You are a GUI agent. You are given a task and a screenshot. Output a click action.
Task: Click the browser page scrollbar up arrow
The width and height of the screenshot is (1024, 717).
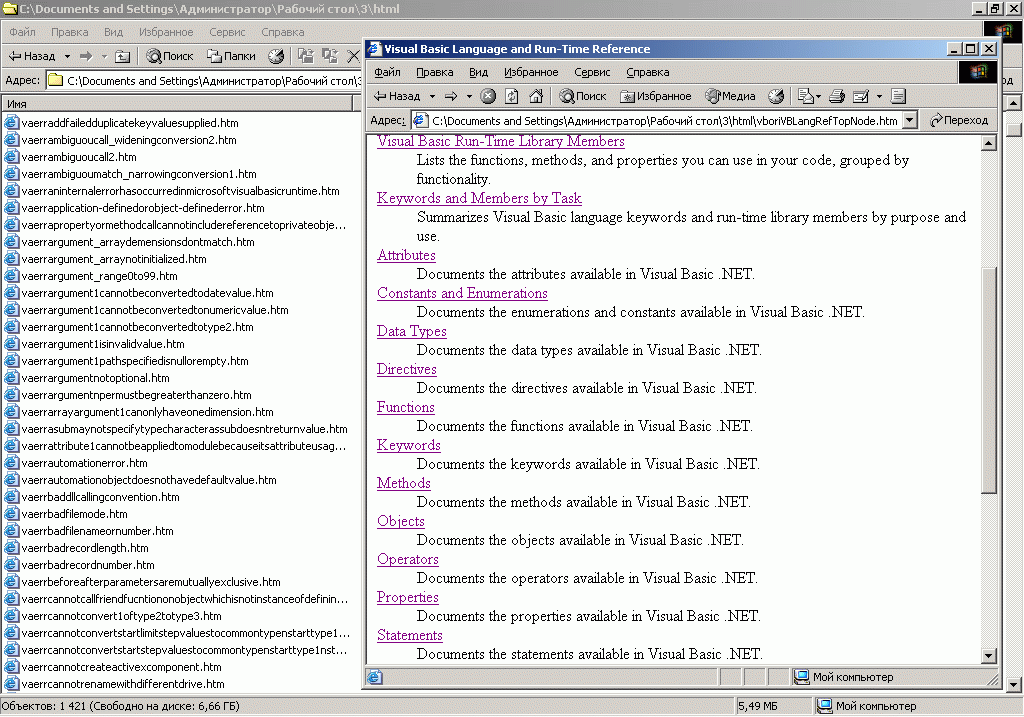tap(989, 143)
